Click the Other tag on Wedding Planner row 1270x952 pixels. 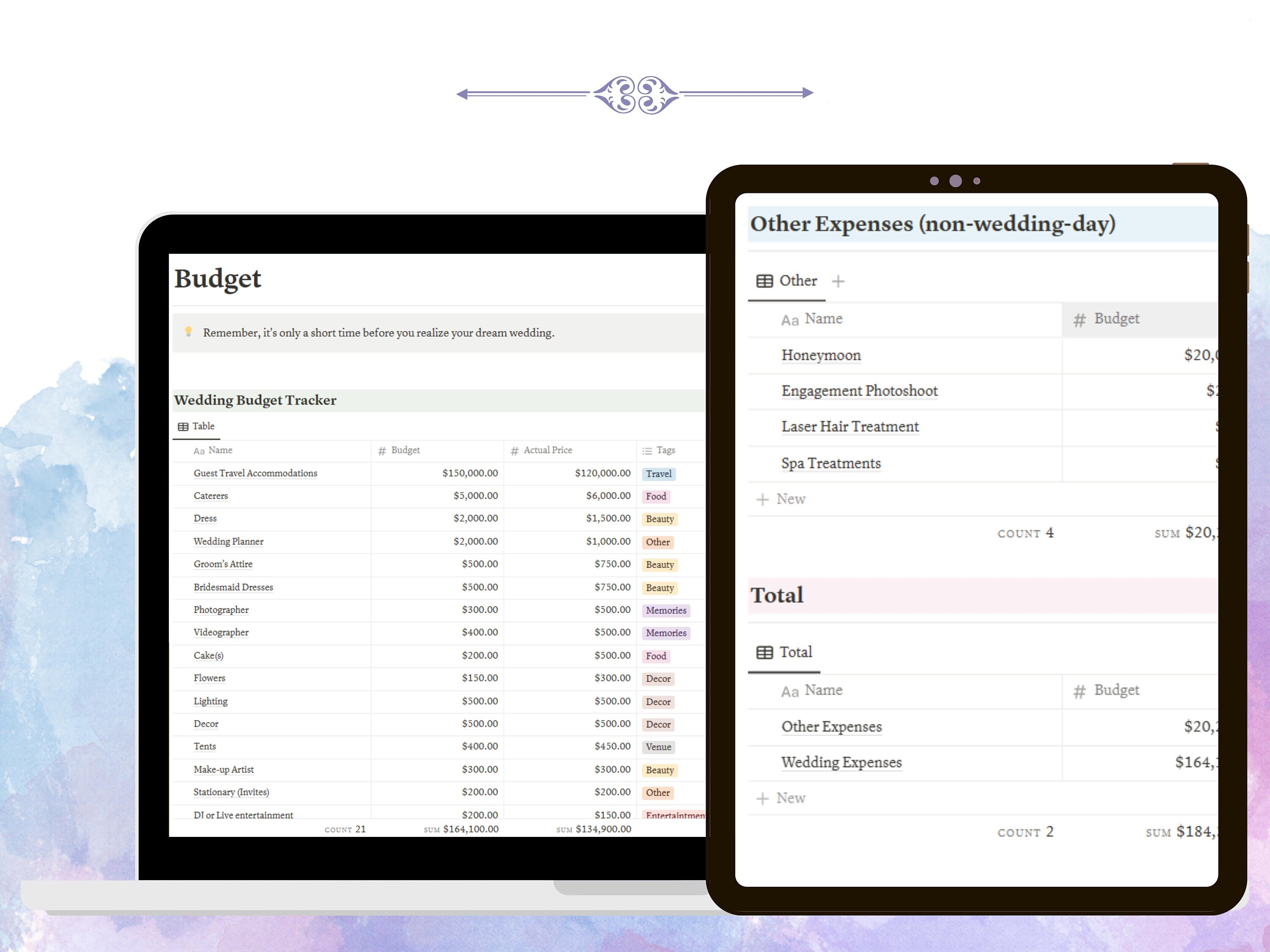(657, 542)
